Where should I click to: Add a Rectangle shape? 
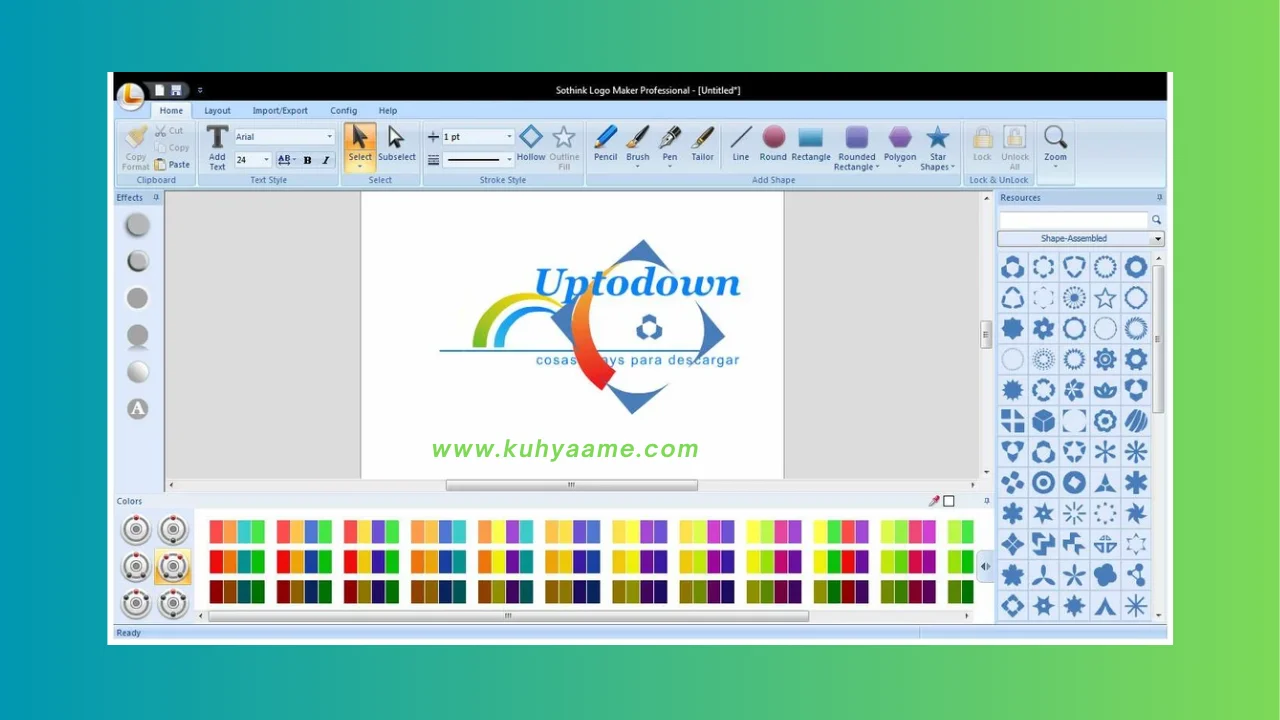point(811,144)
